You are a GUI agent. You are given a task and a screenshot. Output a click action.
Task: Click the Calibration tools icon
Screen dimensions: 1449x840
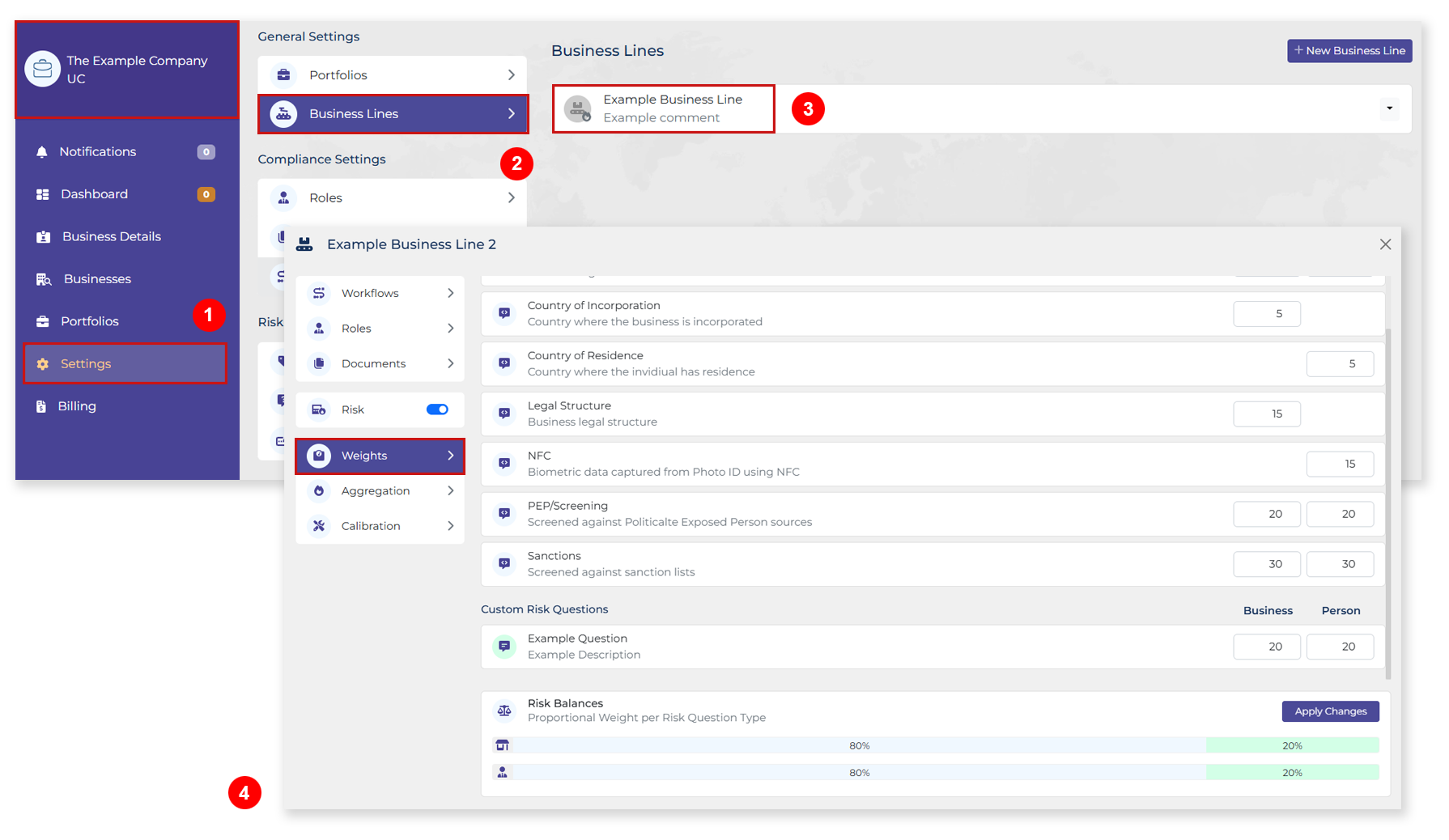(x=319, y=526)
